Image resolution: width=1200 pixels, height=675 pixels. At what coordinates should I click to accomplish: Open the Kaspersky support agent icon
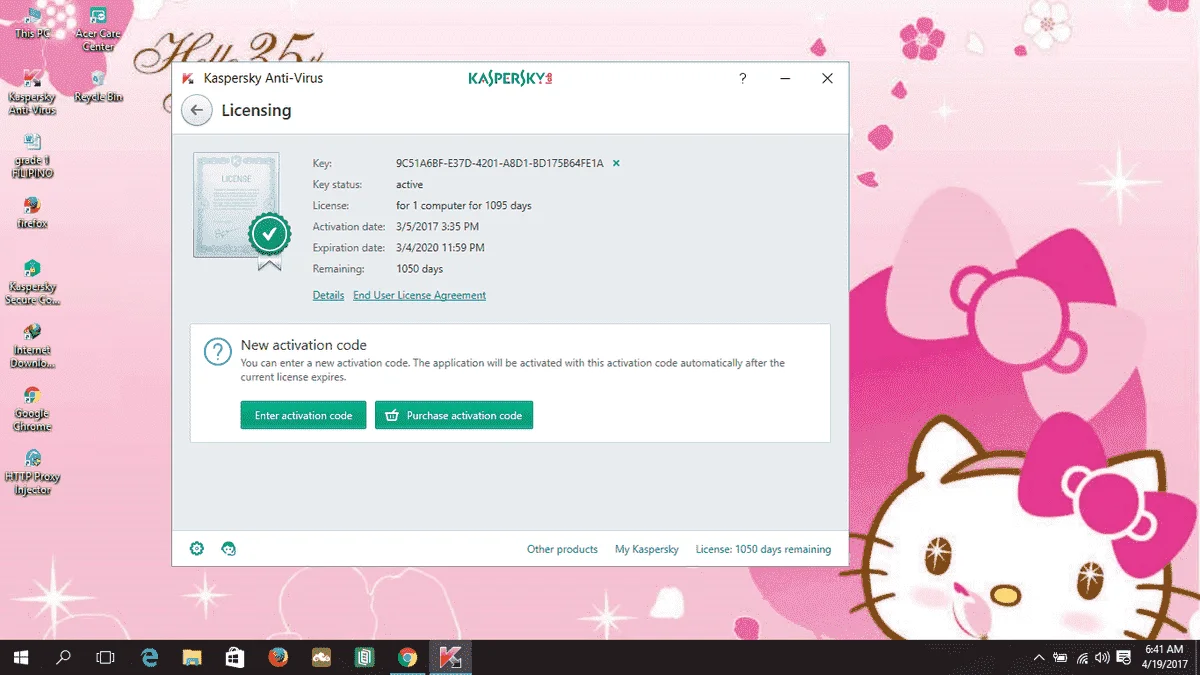click(229, 549)
